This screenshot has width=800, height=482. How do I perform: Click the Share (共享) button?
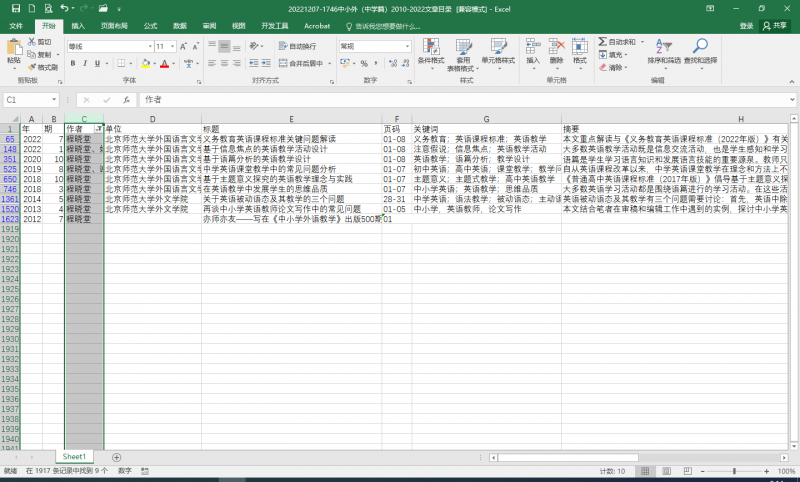[x=774, y=26]
